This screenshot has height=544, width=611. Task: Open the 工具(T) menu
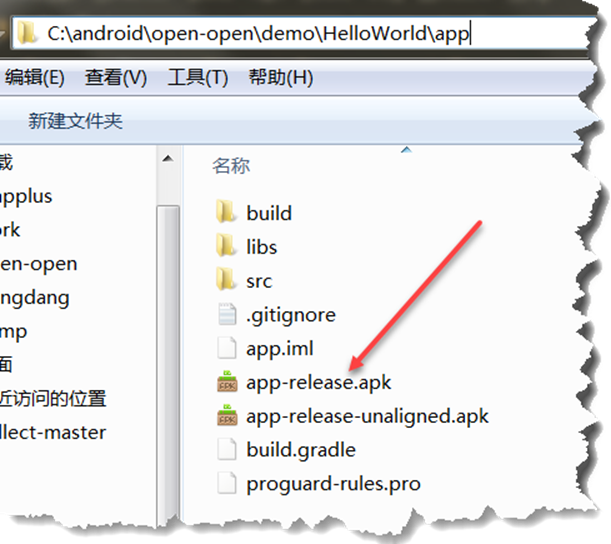[198, 77]
